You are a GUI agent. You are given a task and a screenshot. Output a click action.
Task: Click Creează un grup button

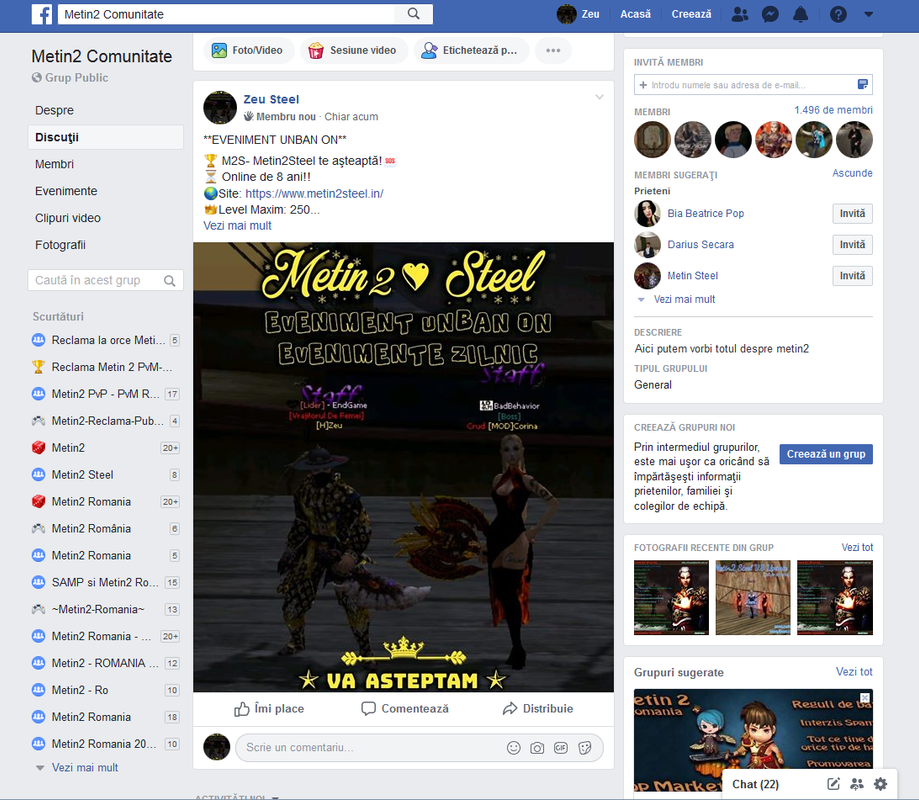click(x=826, y=454)
